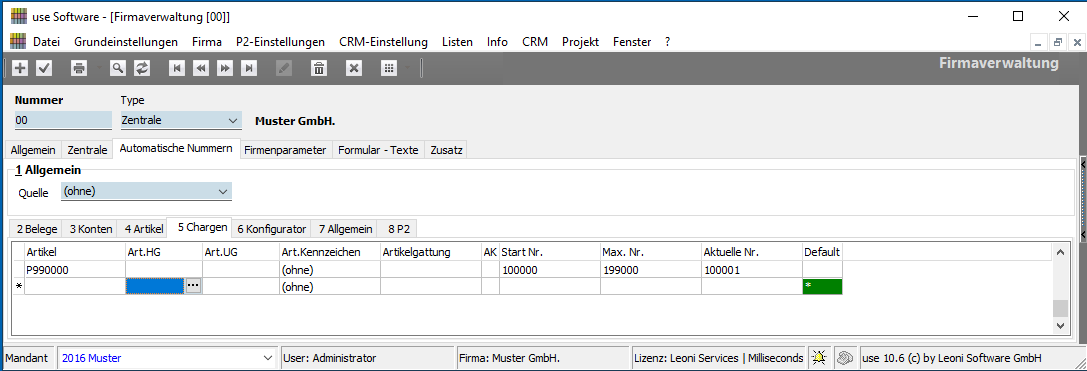1087x371 pixels.
Task: Click the hand coins icon in status bar
Action: coord(844,358)
